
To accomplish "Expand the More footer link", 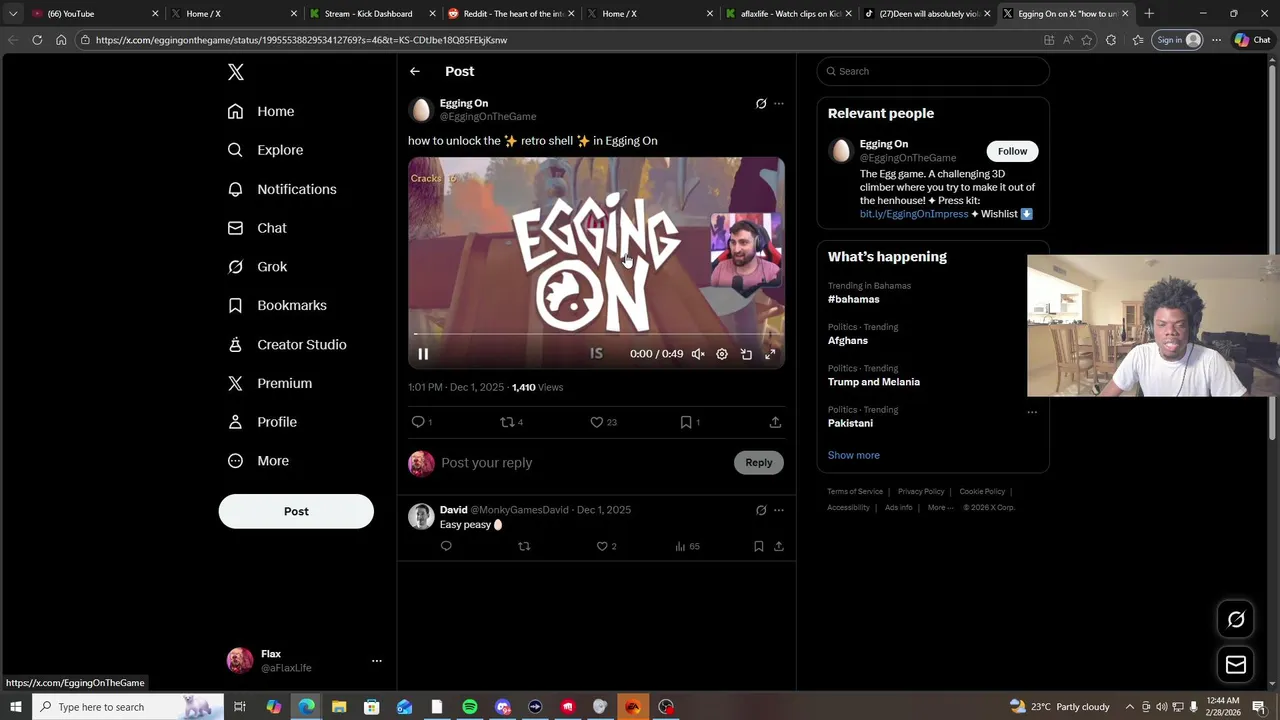I will [941, 508].
